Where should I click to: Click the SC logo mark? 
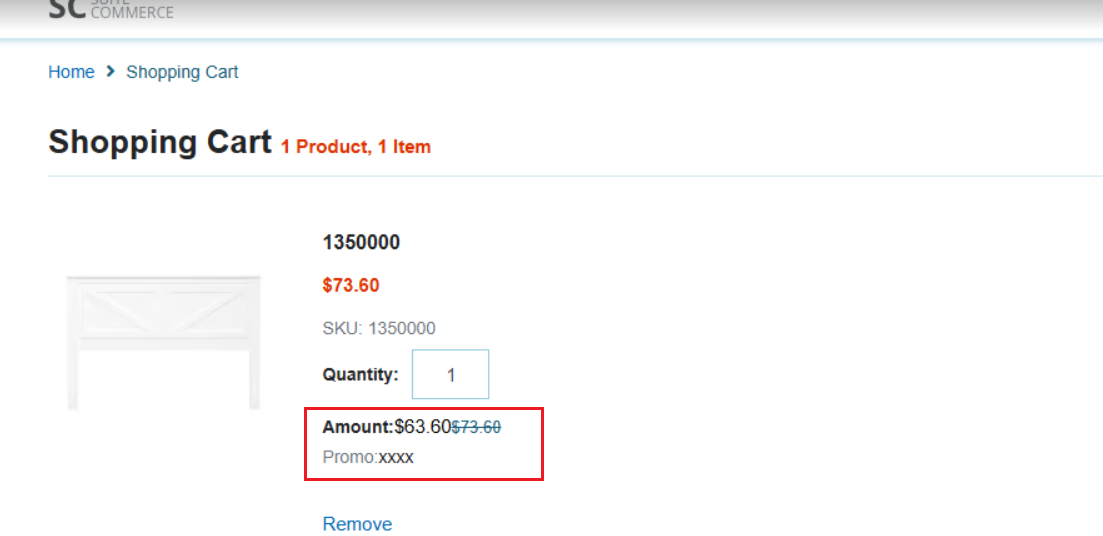click(66, 9)
